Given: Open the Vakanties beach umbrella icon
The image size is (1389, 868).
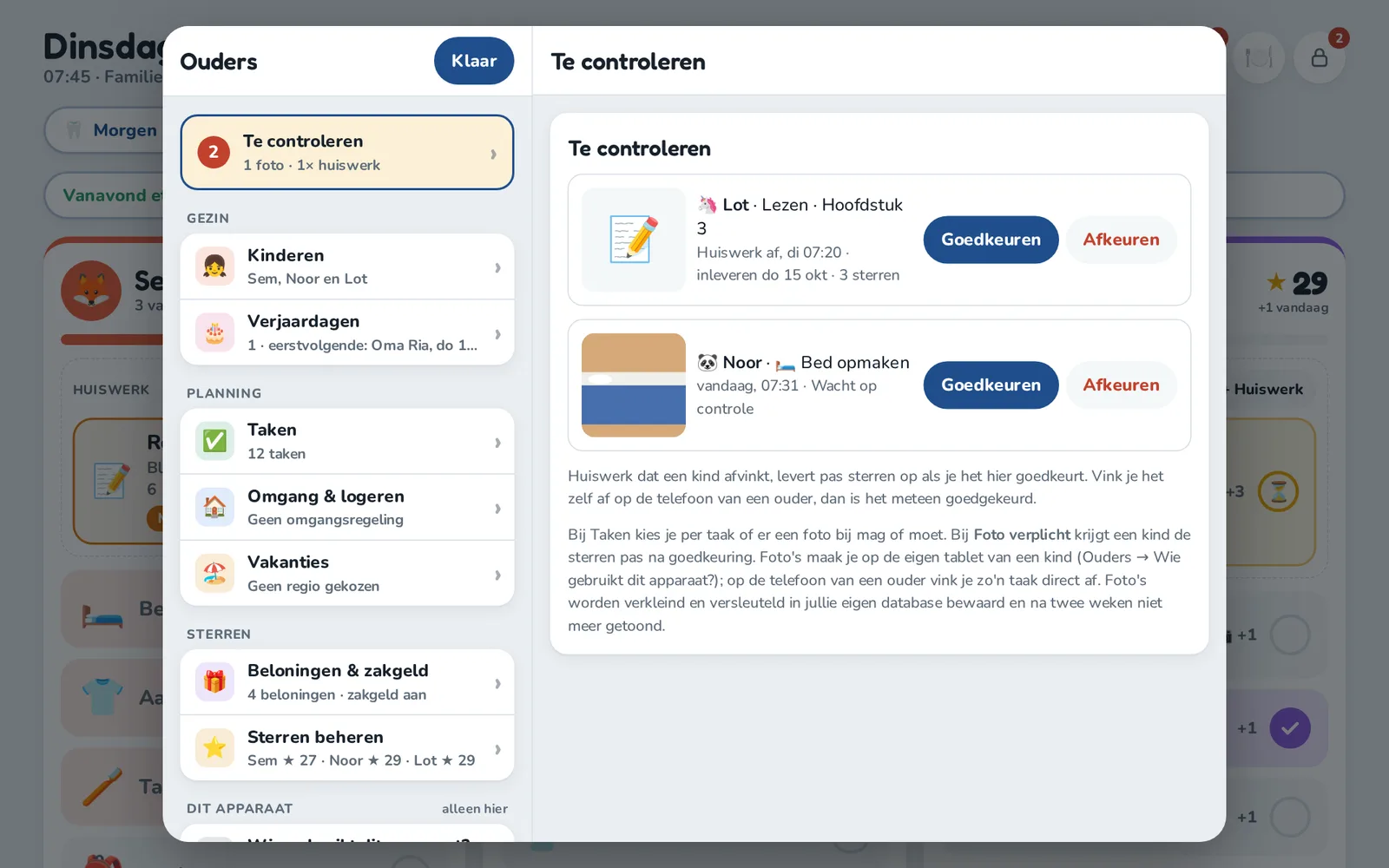Looking at the screenshot, I should tap(214, 574).
